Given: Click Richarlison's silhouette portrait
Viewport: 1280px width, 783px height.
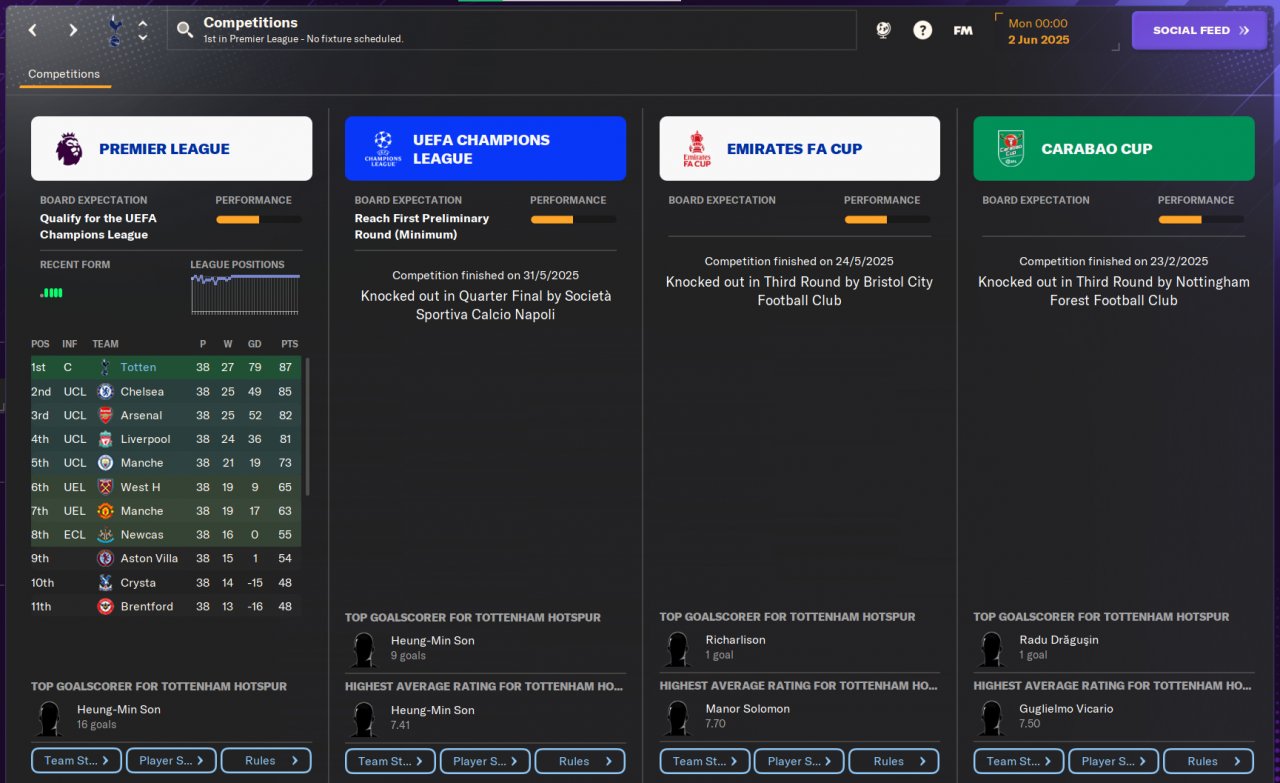Looking at the screenshot, I should [677, 650].
